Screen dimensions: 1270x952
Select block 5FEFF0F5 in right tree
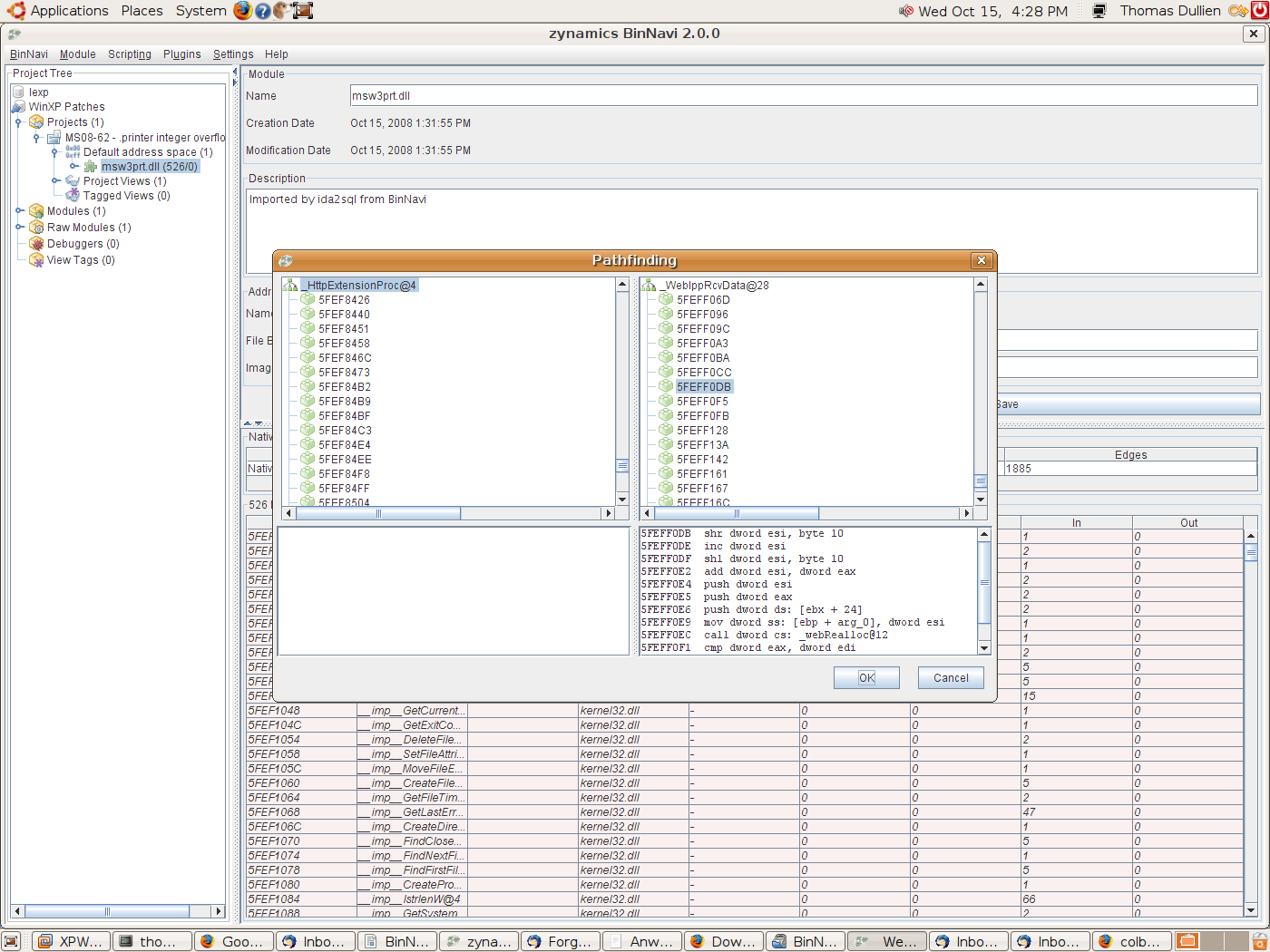(x=702, y=402)
